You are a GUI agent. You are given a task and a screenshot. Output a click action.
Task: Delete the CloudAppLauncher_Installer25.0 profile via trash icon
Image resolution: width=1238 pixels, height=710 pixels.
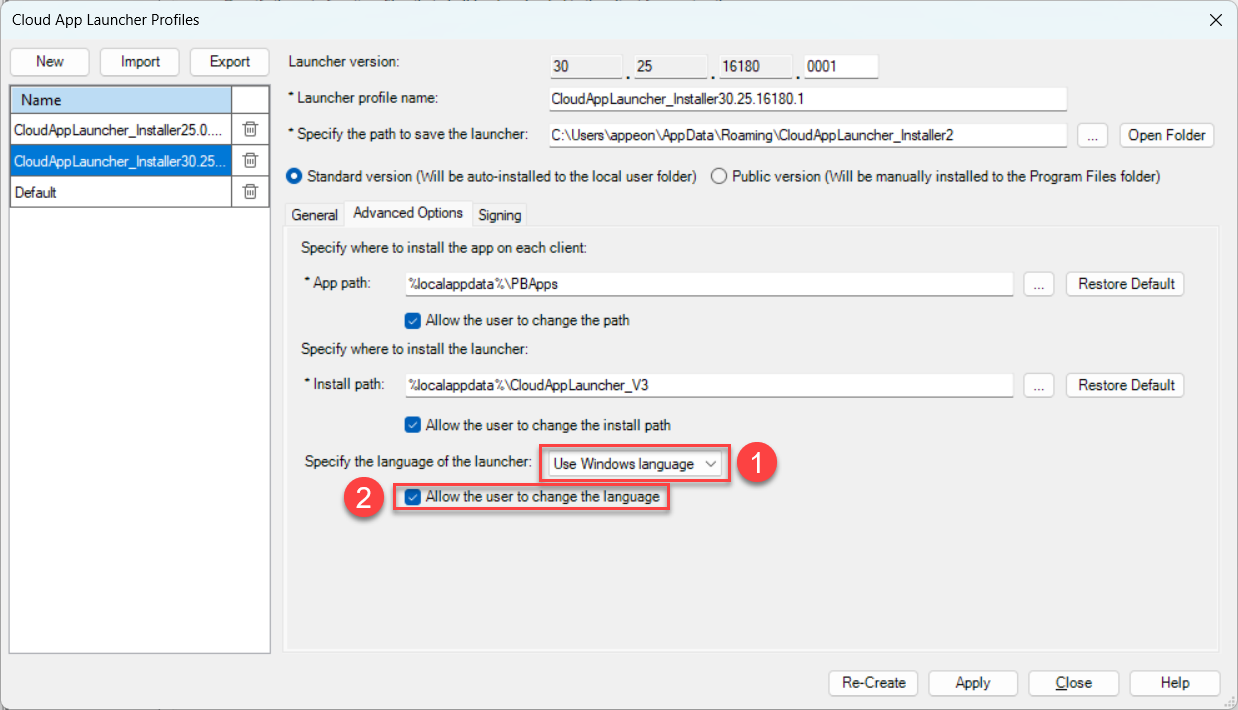pos(250,128)
